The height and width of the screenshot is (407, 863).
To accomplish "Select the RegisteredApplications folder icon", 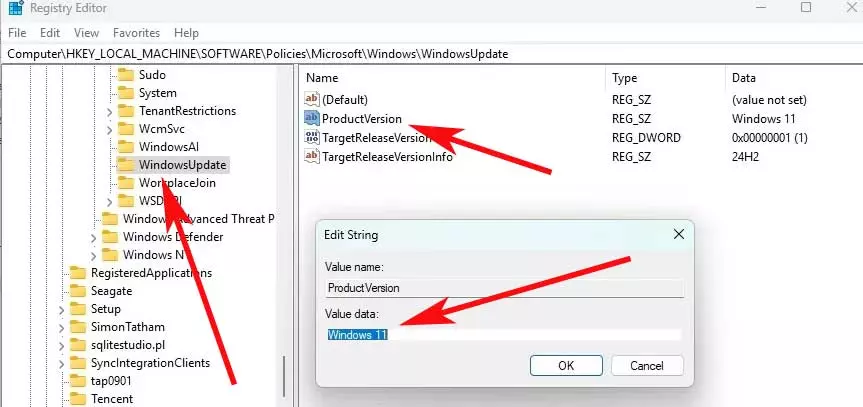I will (78, 273).
